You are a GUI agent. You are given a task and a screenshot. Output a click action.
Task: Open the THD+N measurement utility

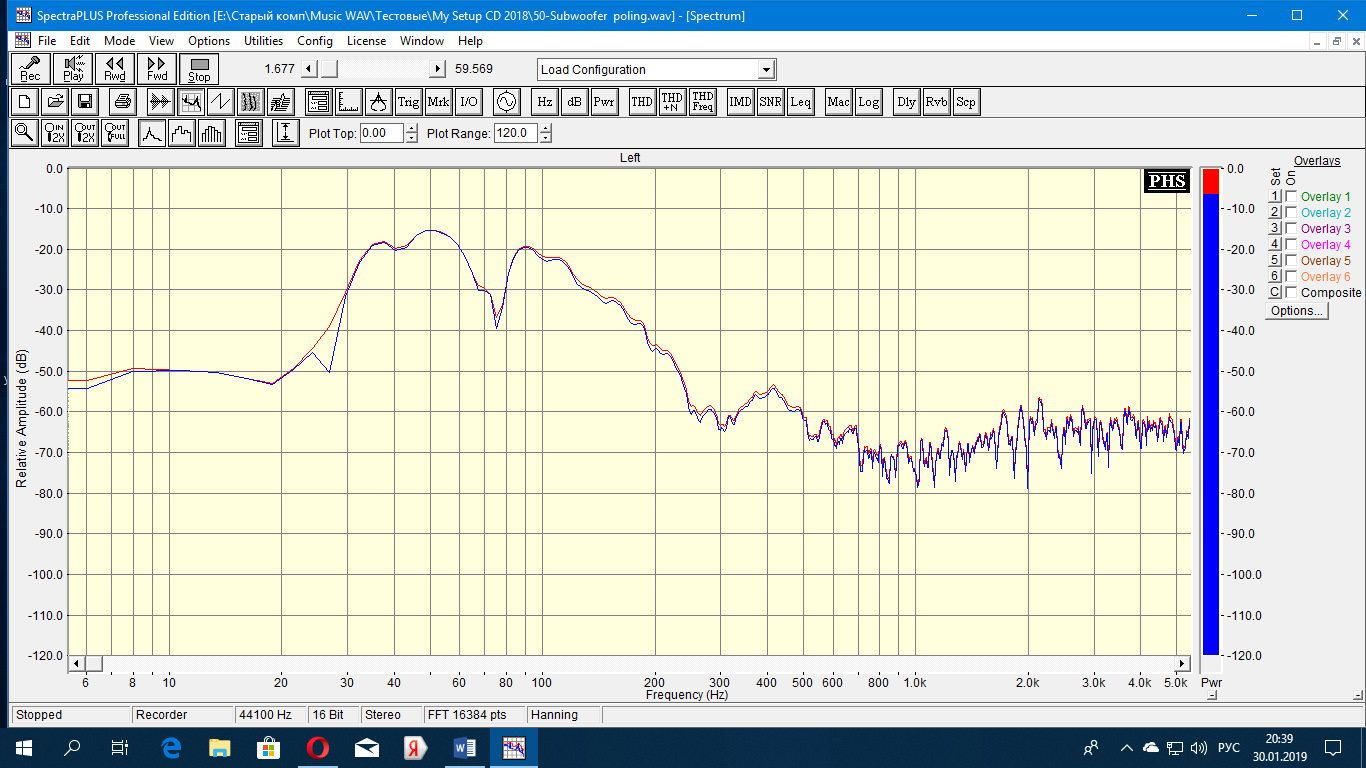click(672, 101)
